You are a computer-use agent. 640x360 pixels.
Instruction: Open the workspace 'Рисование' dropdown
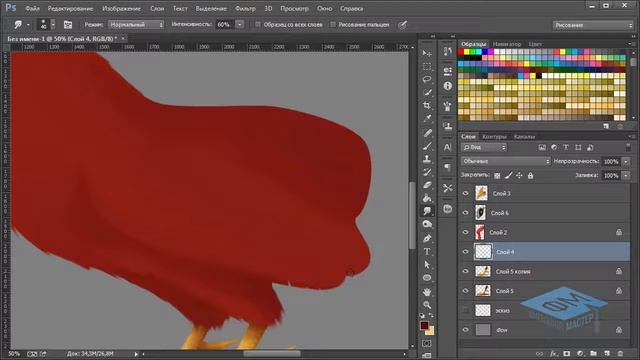[593, 25]
